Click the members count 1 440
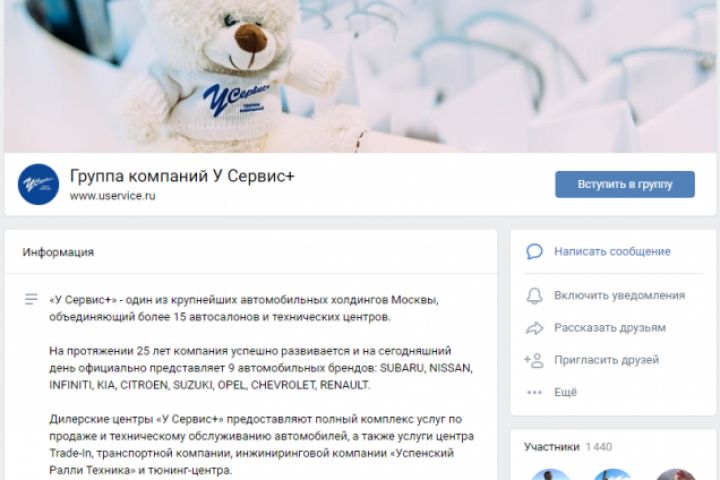Viewport: 720px width, 480px height. pos(599,447)
